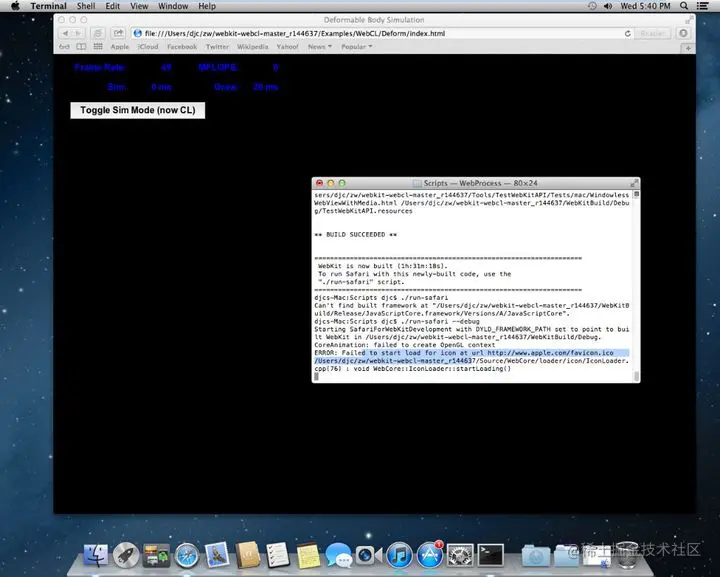This screenshot has height=577, width=720.
Task: Open Reading List glasses icon
Action: click(64, 47)
